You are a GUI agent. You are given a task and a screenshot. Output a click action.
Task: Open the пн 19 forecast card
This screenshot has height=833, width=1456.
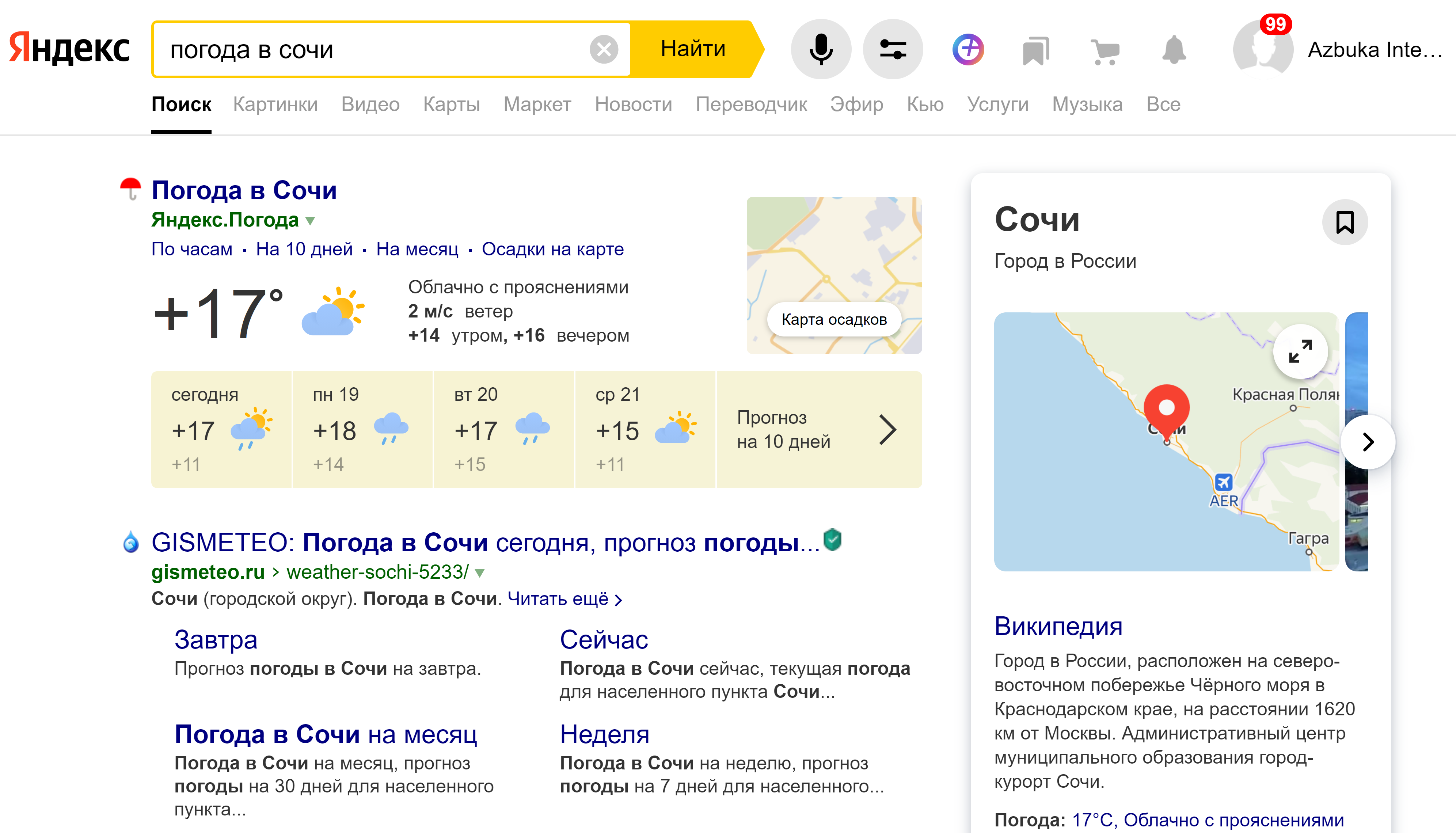click(x=363, y=430)
